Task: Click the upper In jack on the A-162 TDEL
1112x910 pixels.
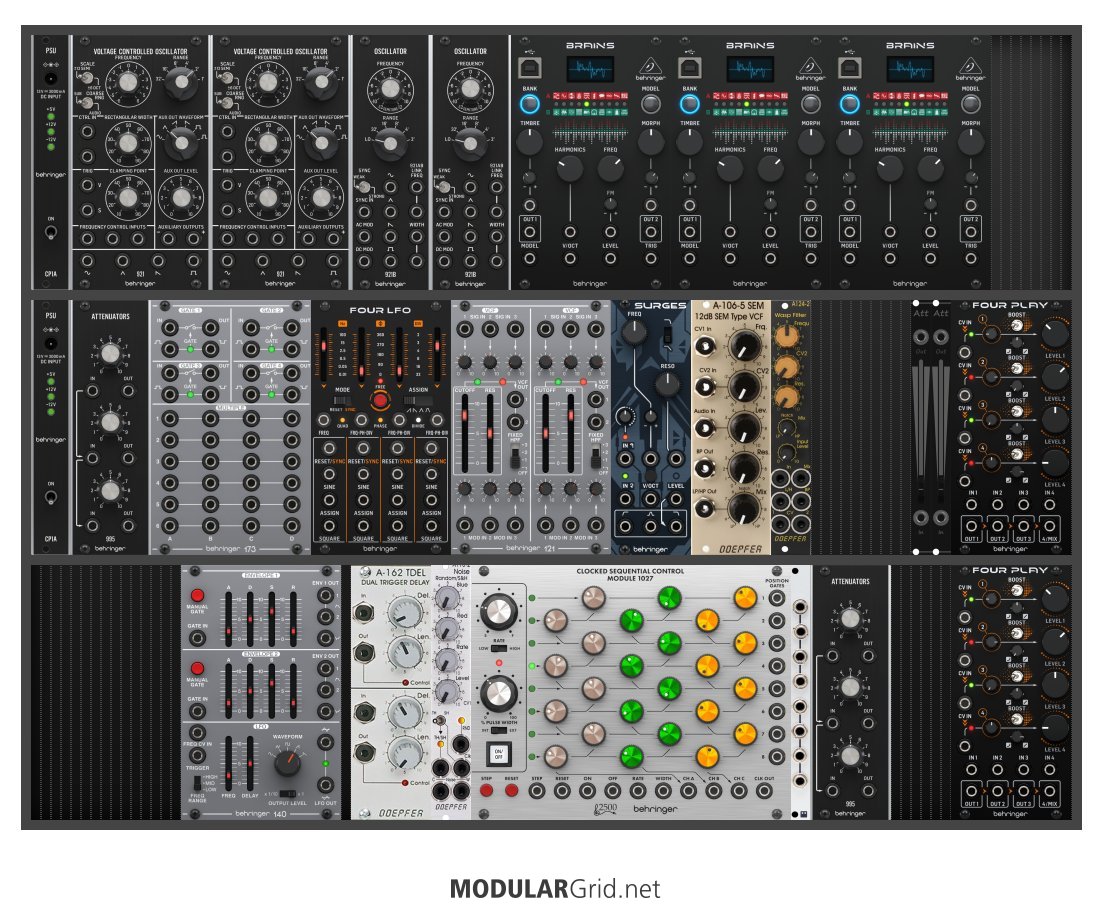Action: 364,613
